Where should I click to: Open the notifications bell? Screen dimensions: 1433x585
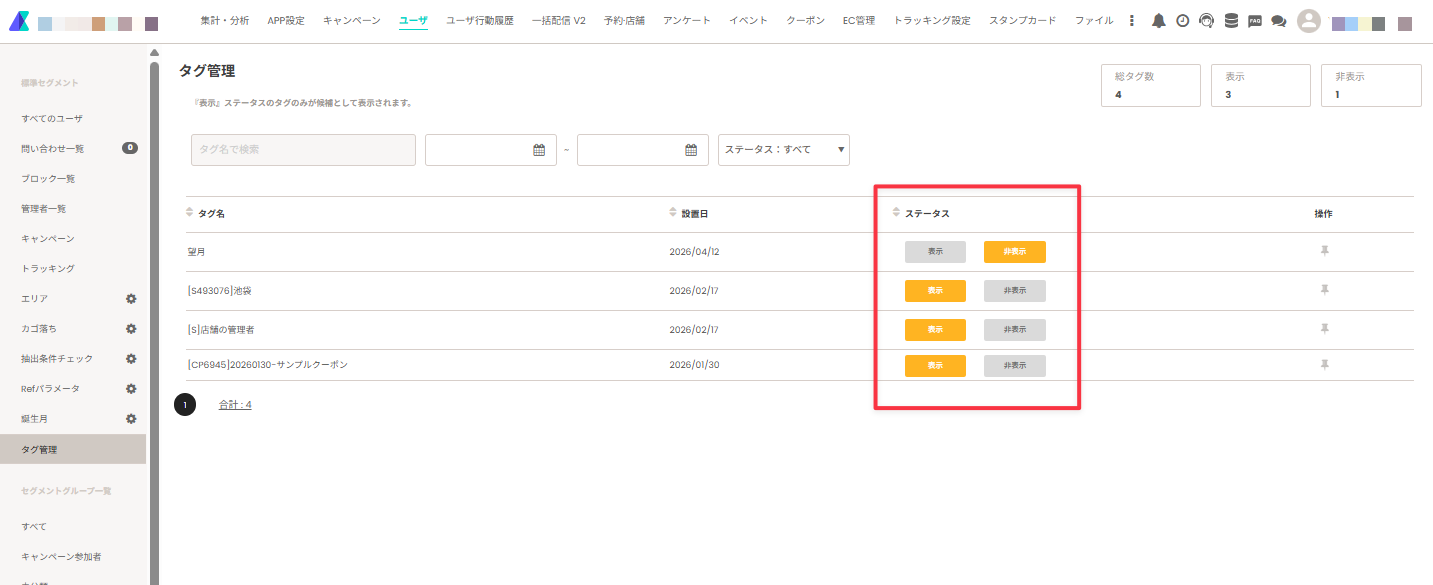1158,21
